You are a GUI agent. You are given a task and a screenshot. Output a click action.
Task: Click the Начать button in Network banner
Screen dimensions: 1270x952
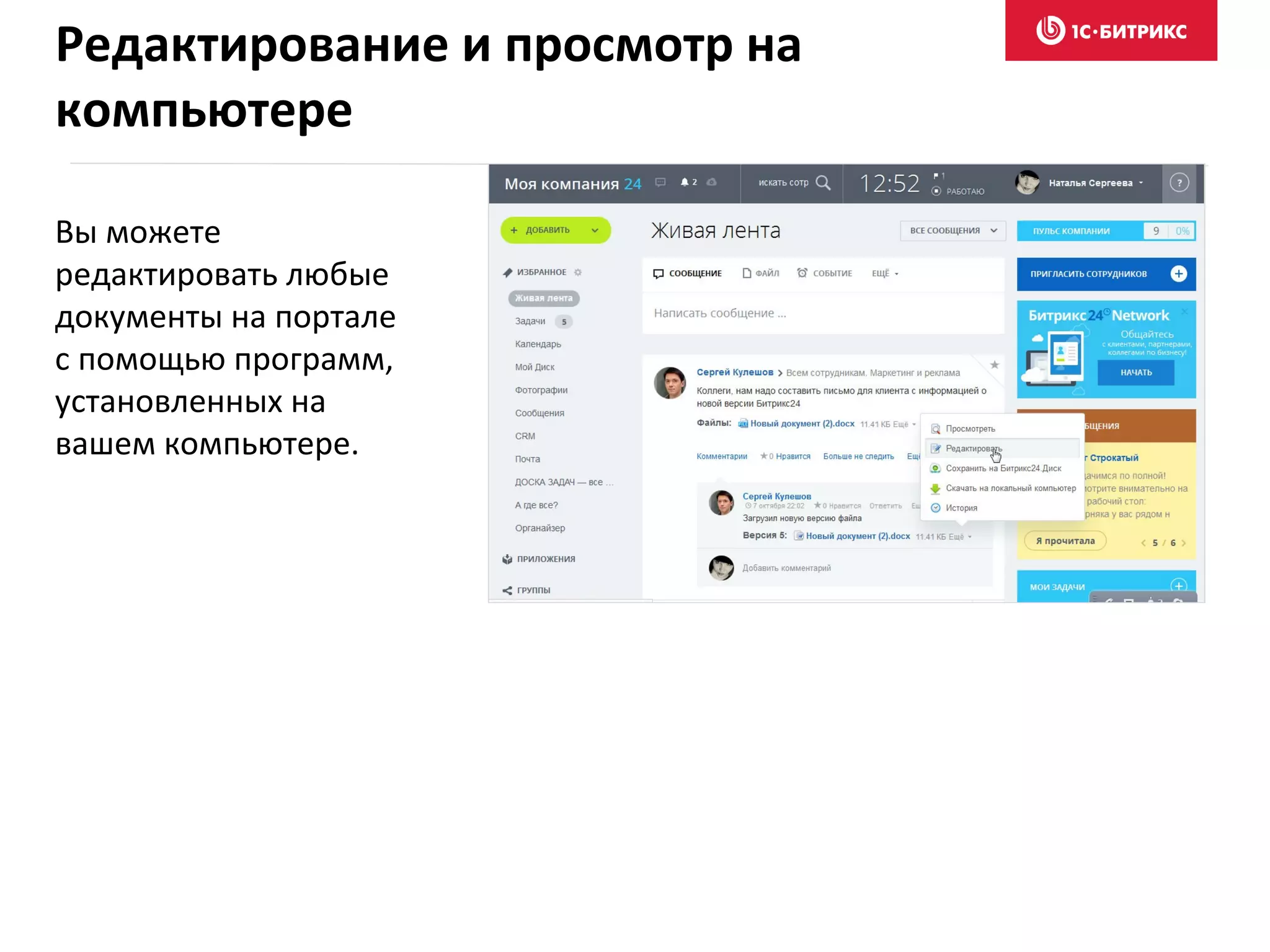point(1135,372)
